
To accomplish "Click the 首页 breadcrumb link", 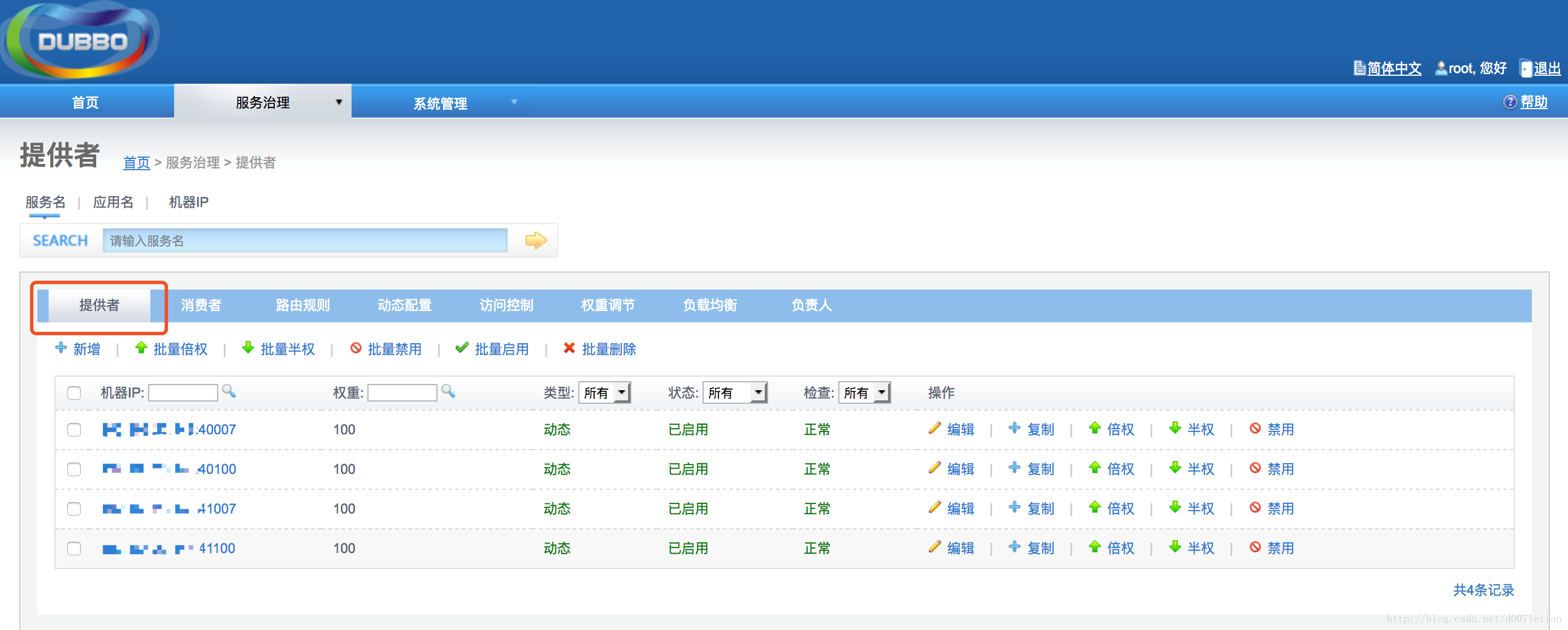I will [x=136, y=163].
